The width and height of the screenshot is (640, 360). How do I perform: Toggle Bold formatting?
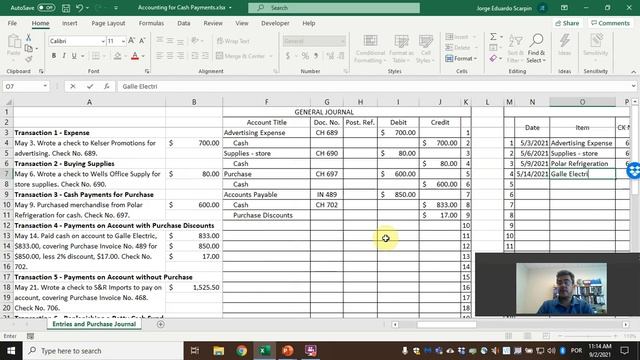(x=53, y=56)
